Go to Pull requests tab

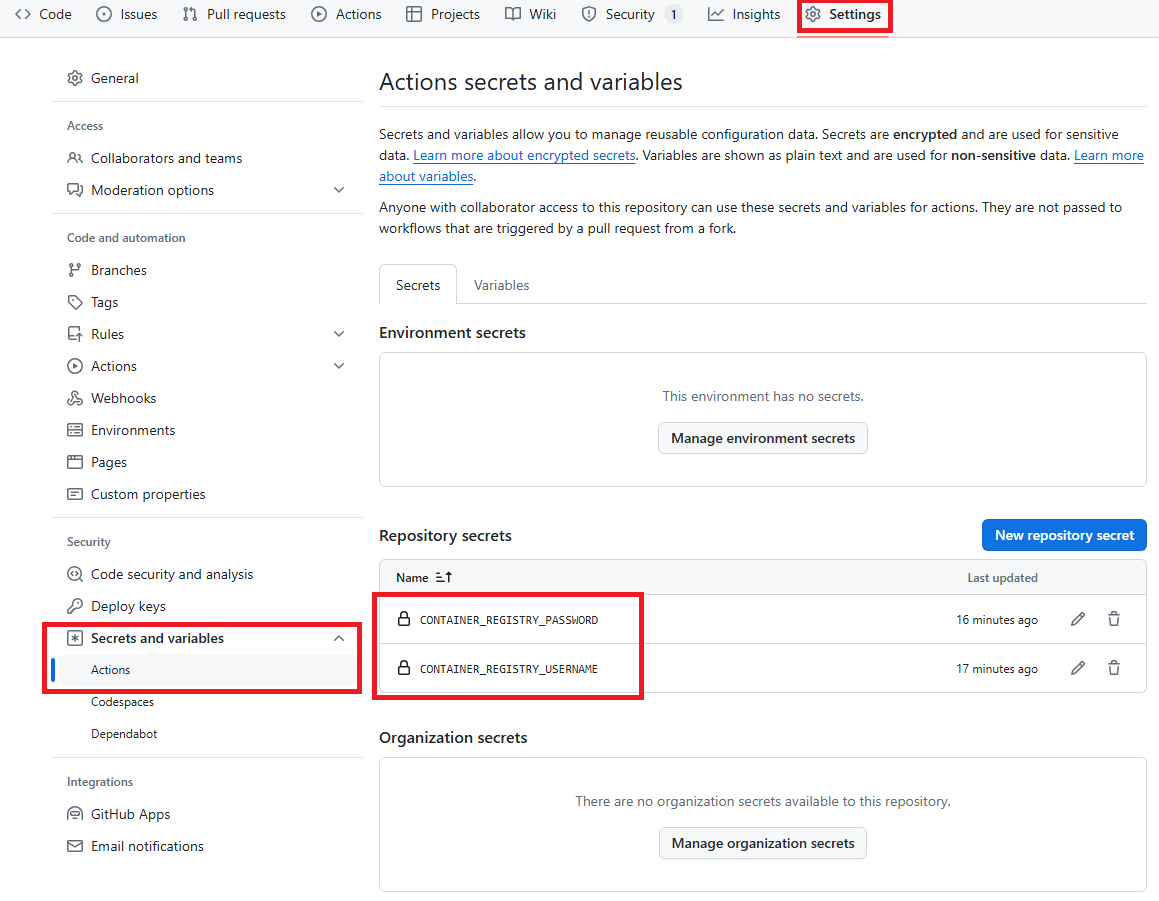(x=234, y=14)
